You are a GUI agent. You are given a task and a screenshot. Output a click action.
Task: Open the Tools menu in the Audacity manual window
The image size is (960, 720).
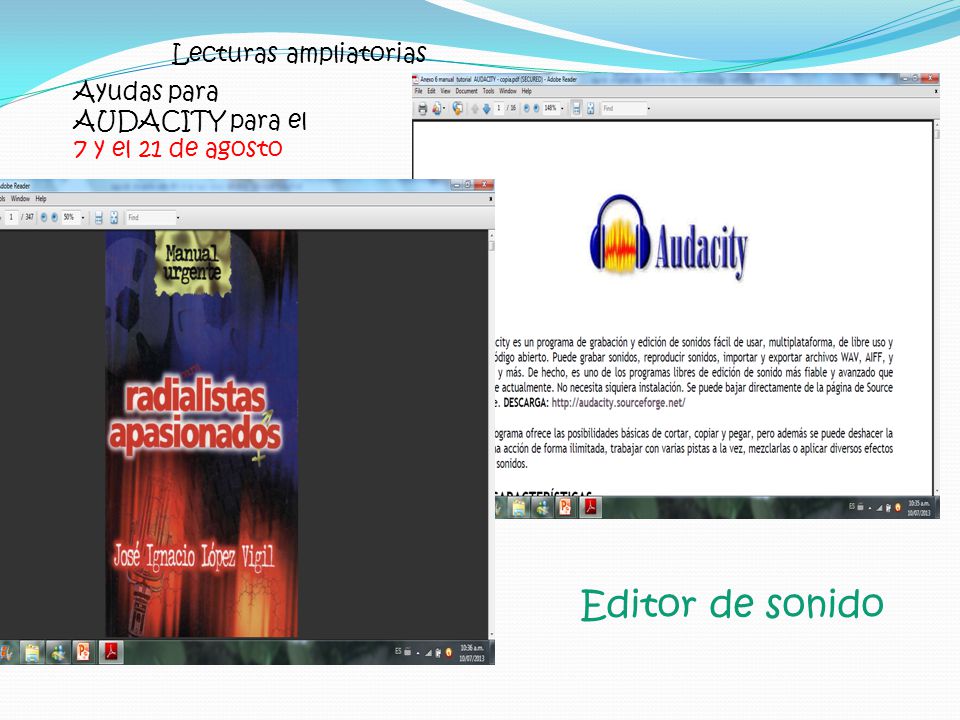489,91
